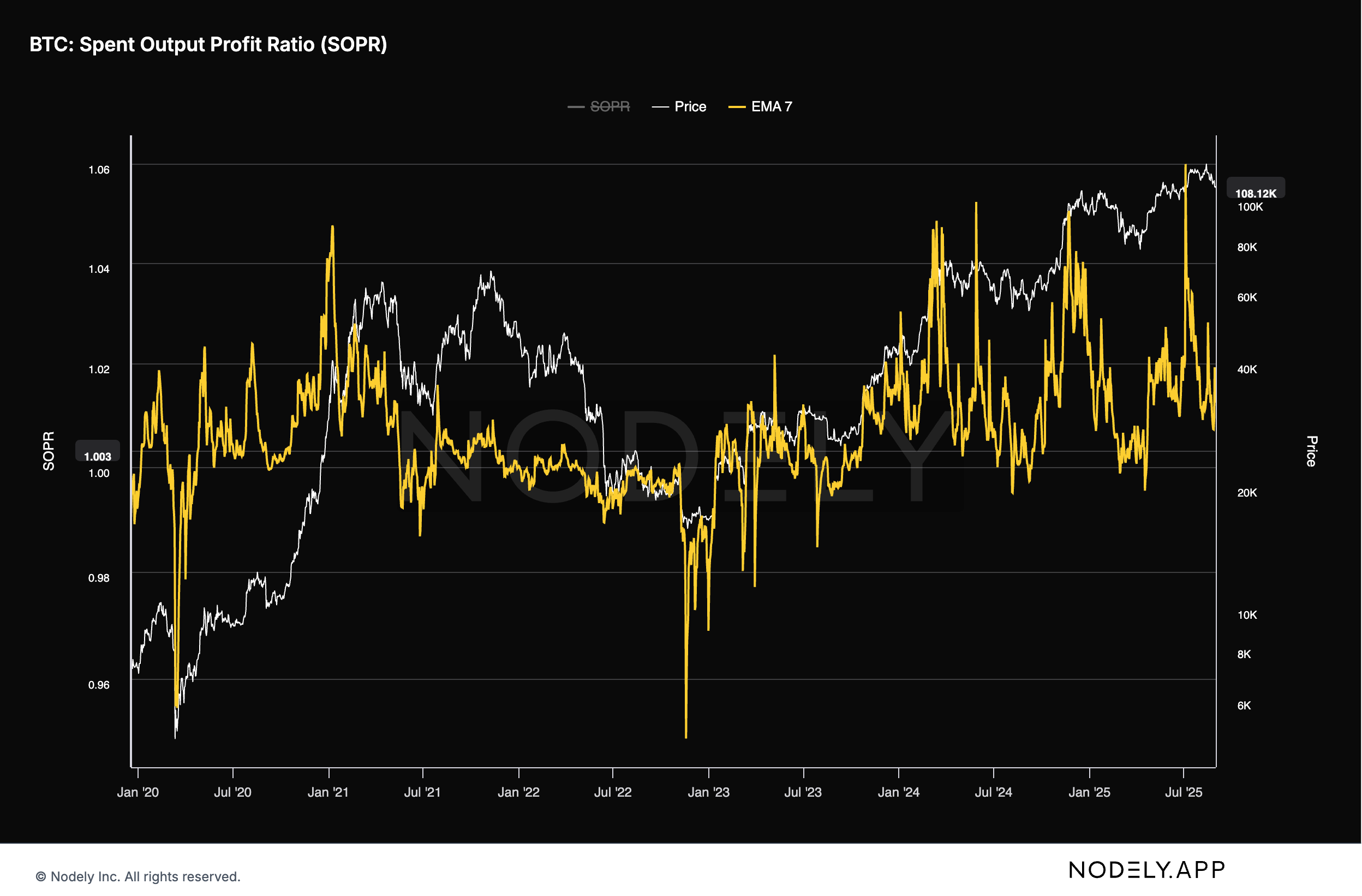Click the Jan '24 x-axis label
1362x896 pixels.
pos(899,792)
